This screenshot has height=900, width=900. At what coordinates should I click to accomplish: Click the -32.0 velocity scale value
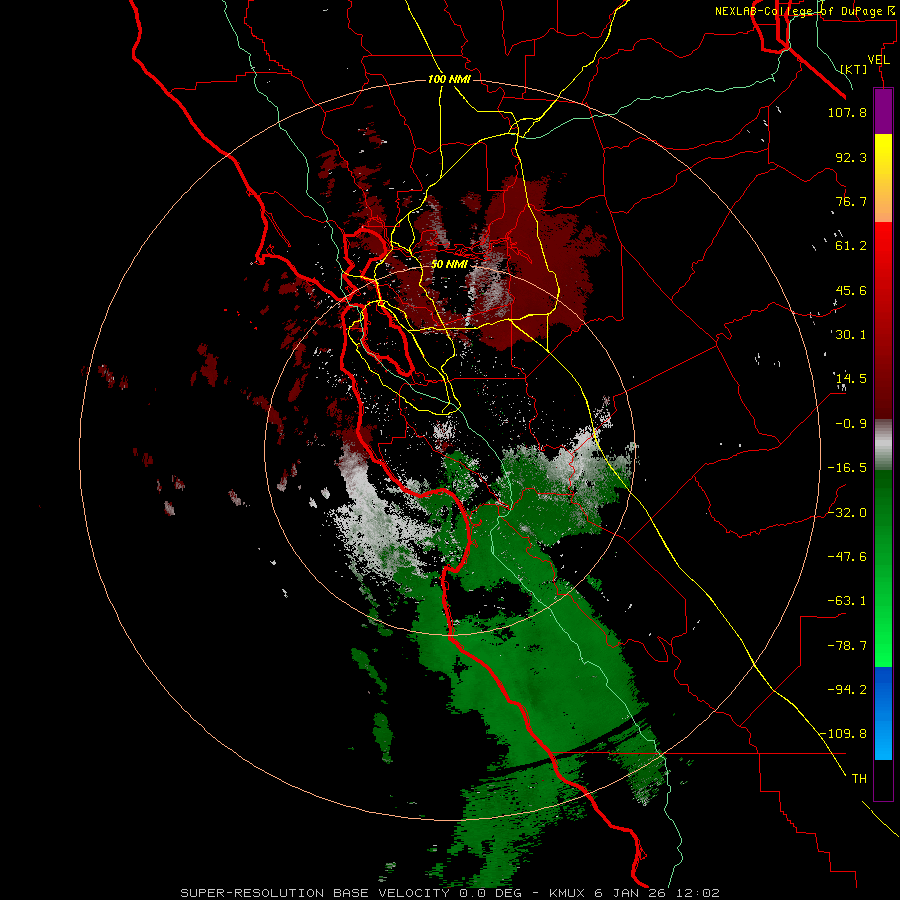click(847, 513)
